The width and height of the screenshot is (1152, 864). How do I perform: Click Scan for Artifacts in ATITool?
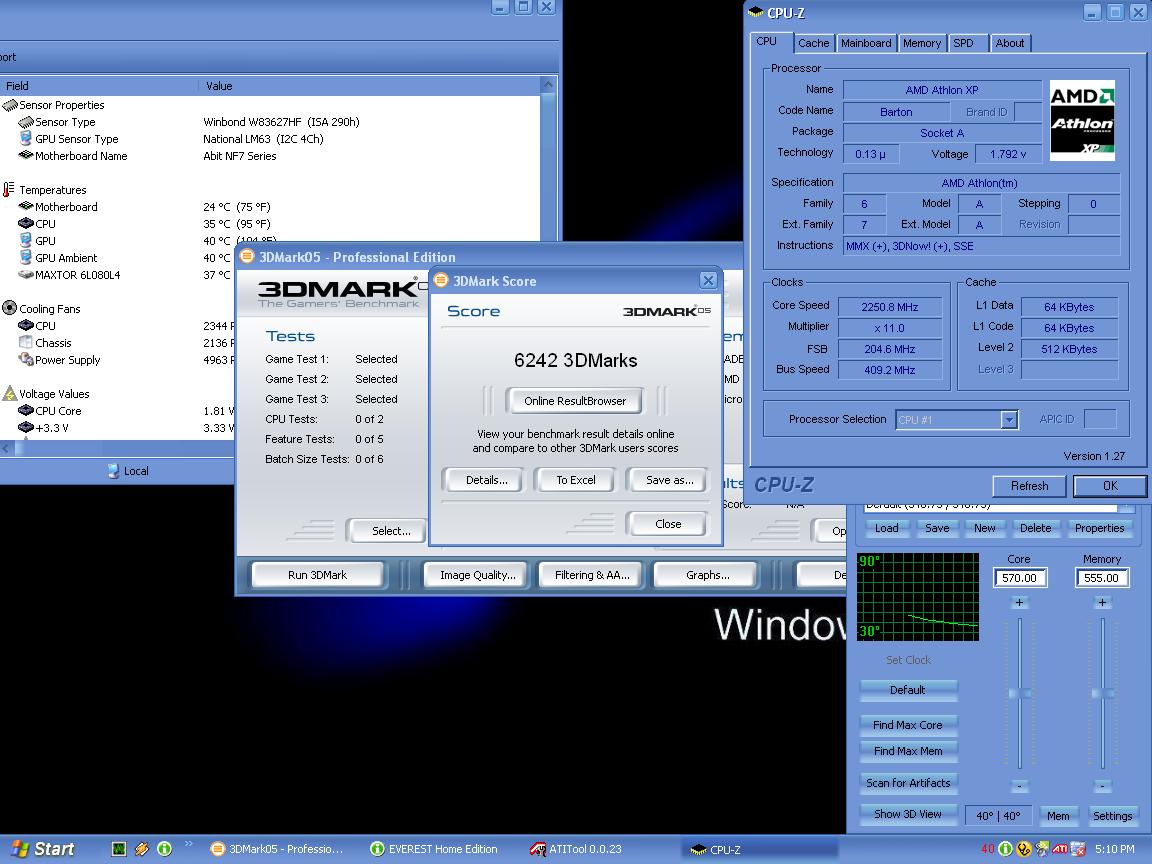(907, 783)
